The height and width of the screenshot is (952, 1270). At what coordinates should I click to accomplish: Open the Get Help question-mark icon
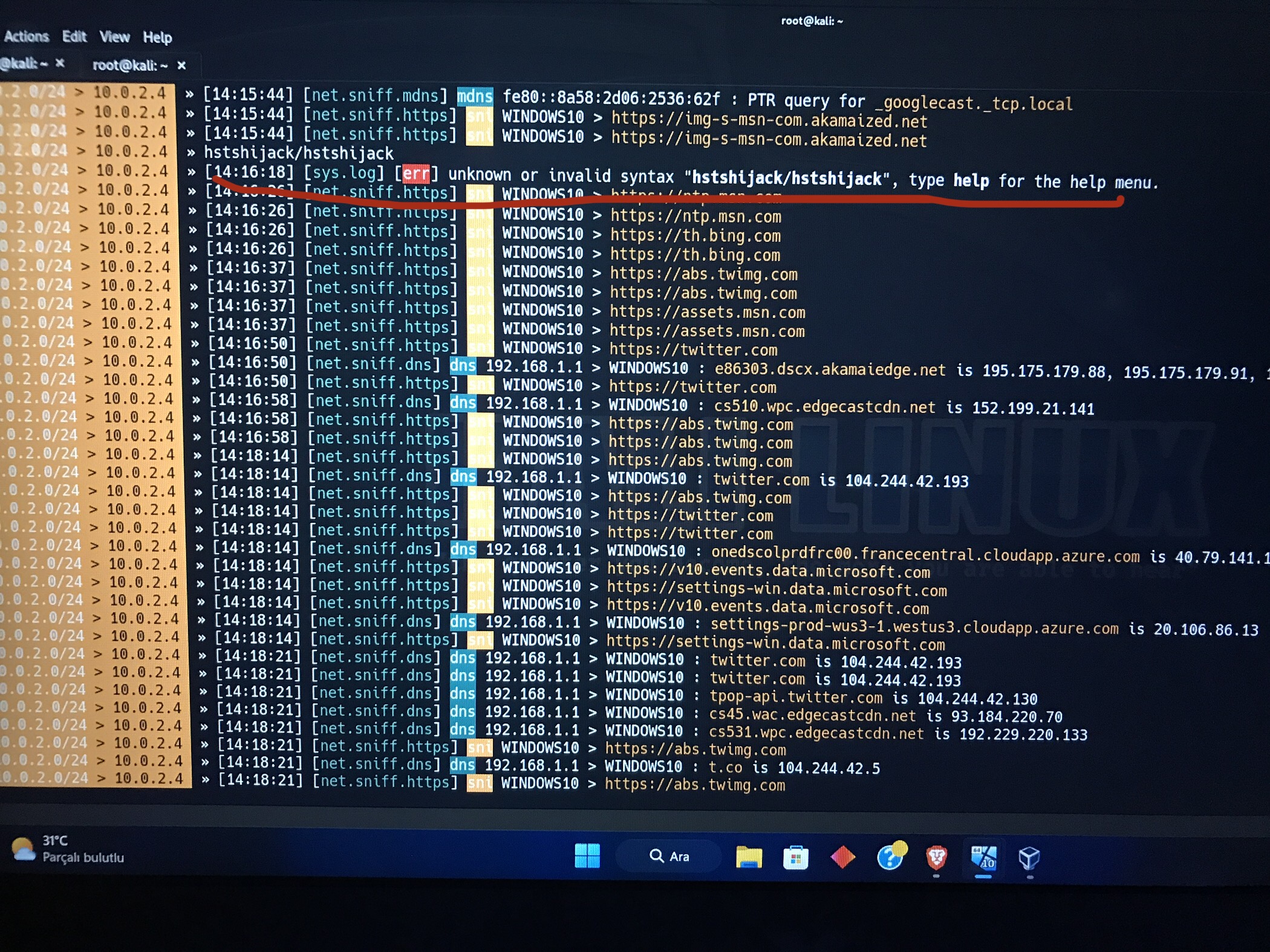(890, 856)
